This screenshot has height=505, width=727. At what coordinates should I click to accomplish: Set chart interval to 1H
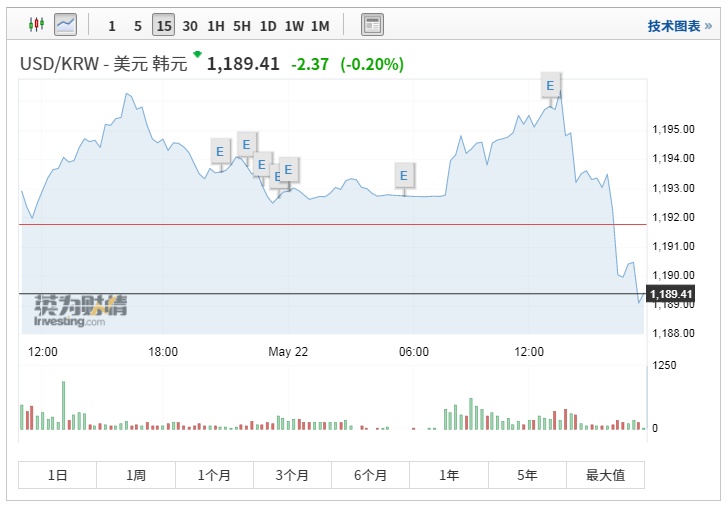(215, 26)
